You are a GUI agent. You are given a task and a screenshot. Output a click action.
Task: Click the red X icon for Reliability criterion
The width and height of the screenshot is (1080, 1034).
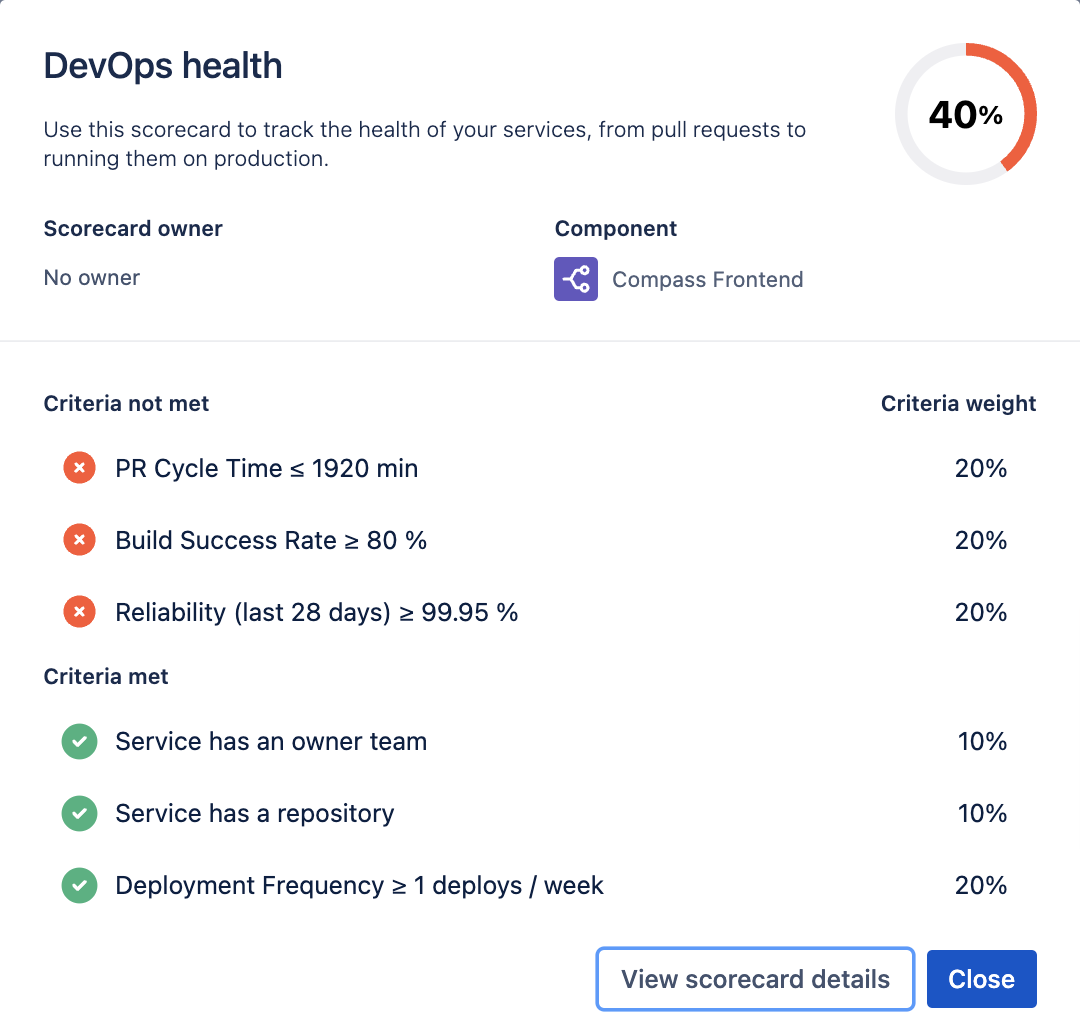(79, 612)
